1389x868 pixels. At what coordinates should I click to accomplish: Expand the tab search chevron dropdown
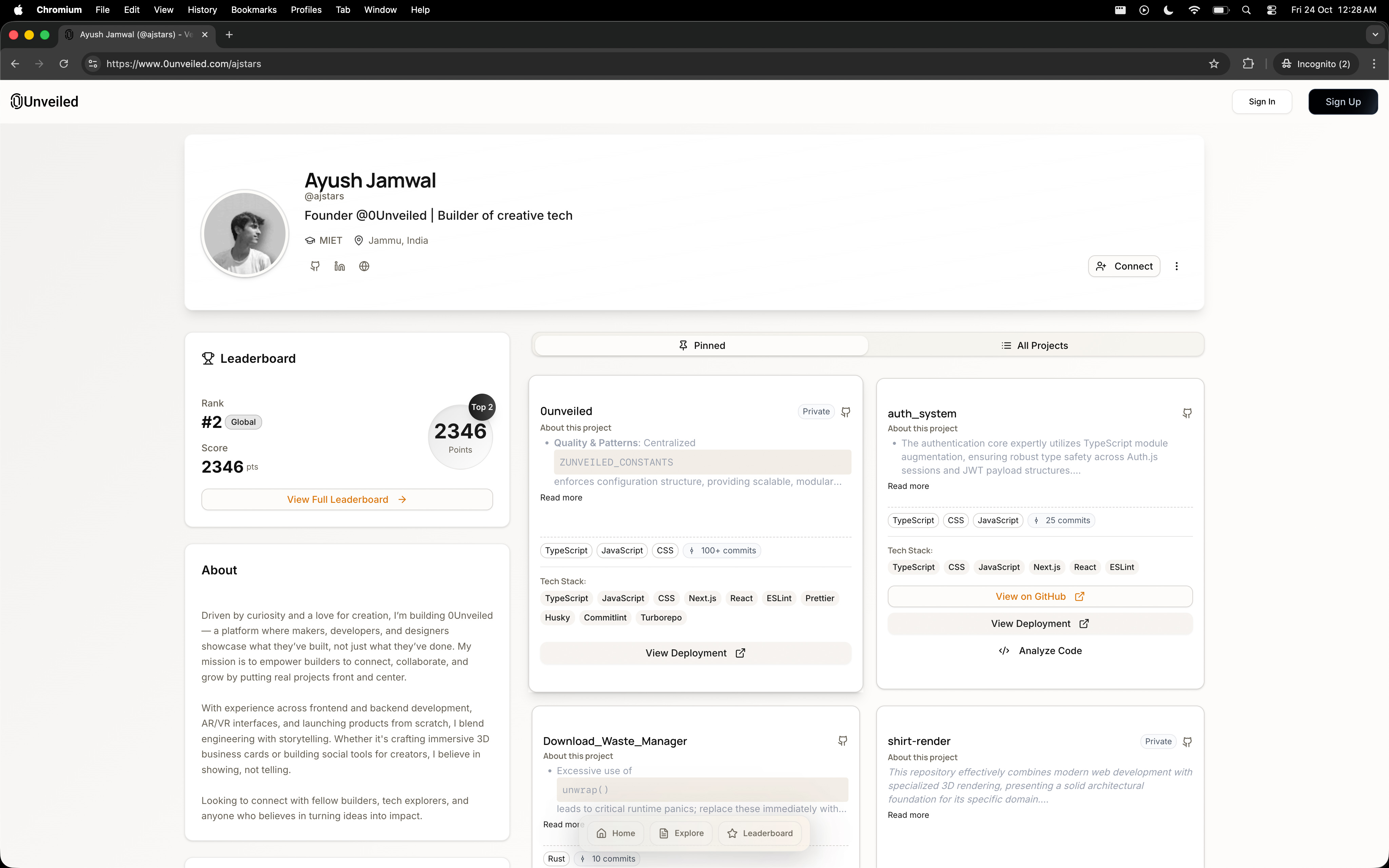point(1375,35)
